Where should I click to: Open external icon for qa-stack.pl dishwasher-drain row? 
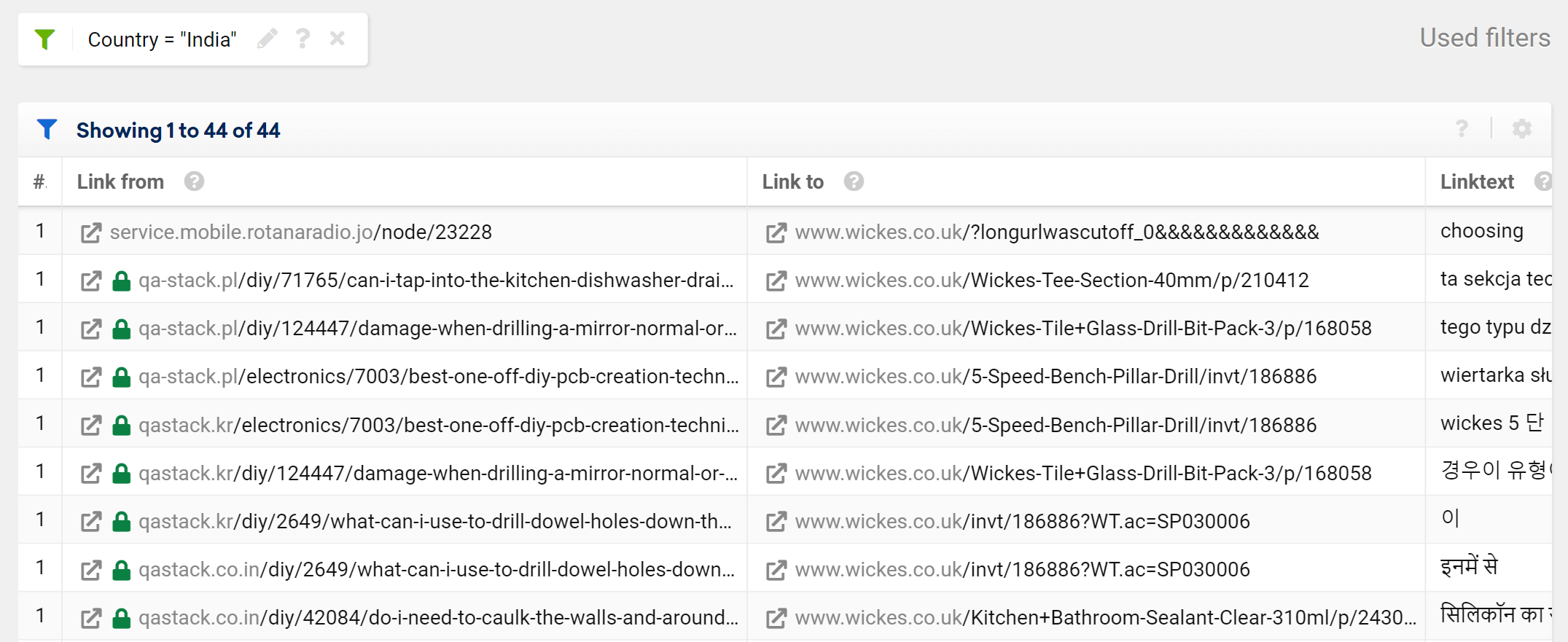point(91,281)
